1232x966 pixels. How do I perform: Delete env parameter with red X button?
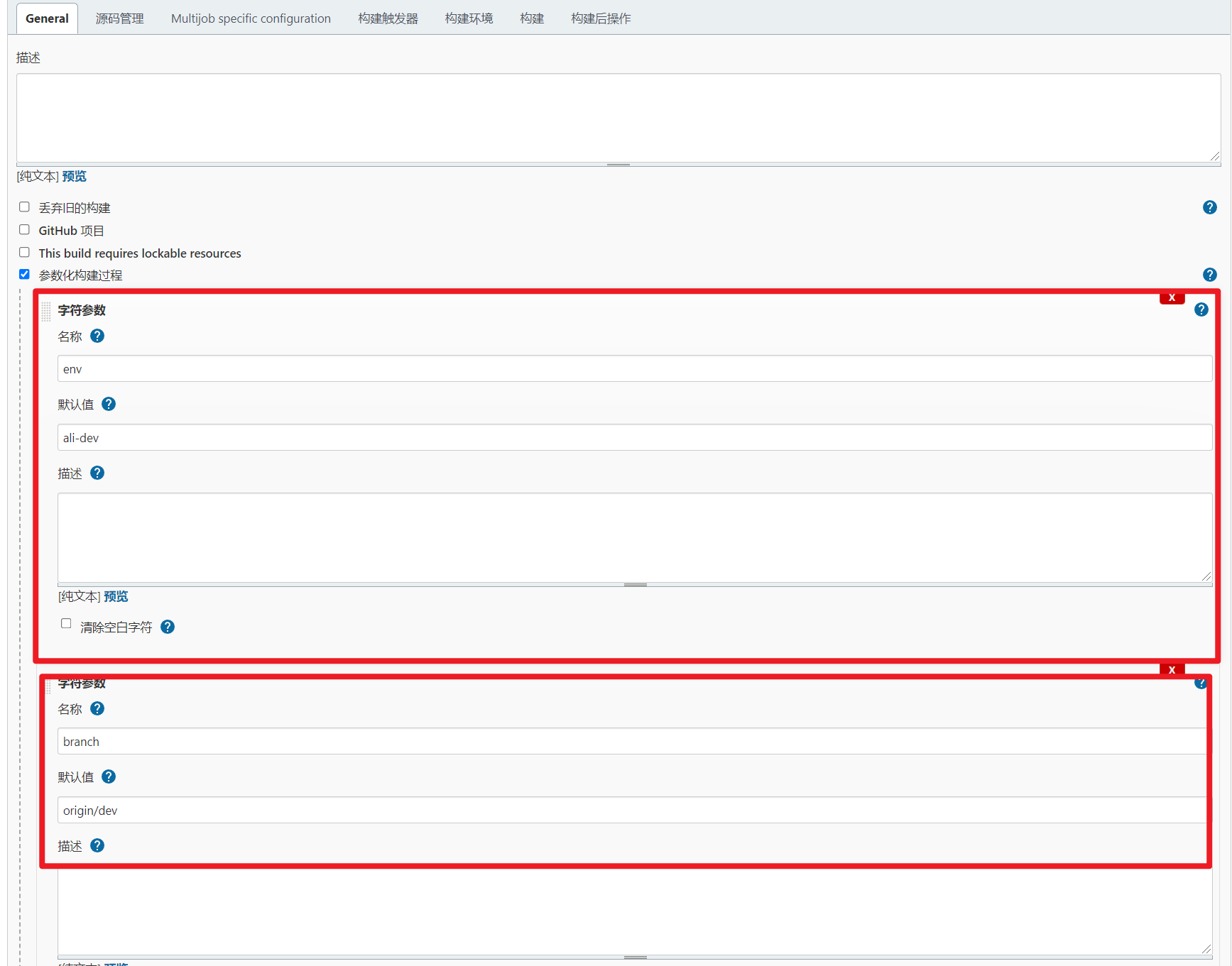coord(1172,297)
